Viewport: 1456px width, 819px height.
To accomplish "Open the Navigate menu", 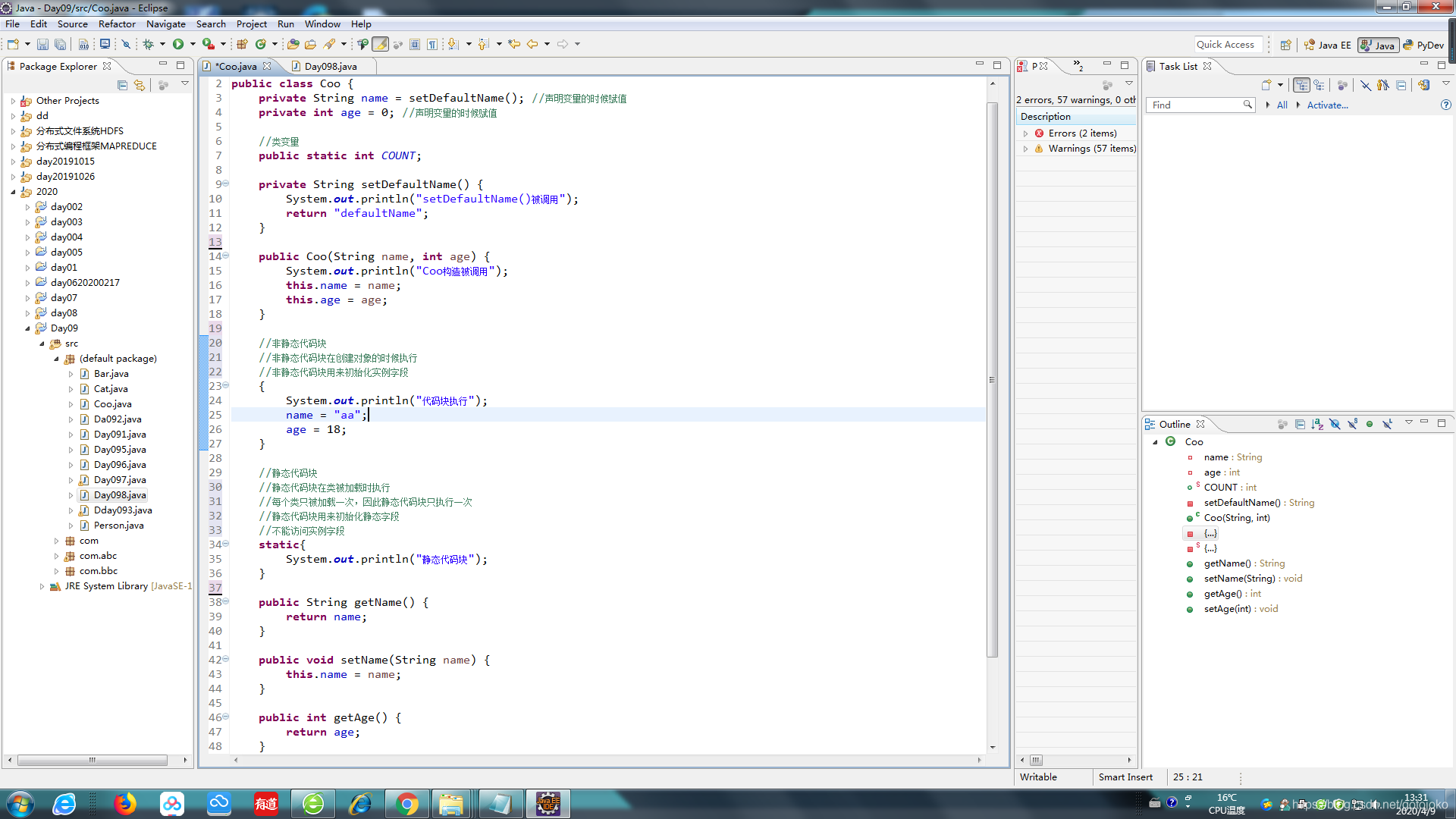I will (165, 24).
